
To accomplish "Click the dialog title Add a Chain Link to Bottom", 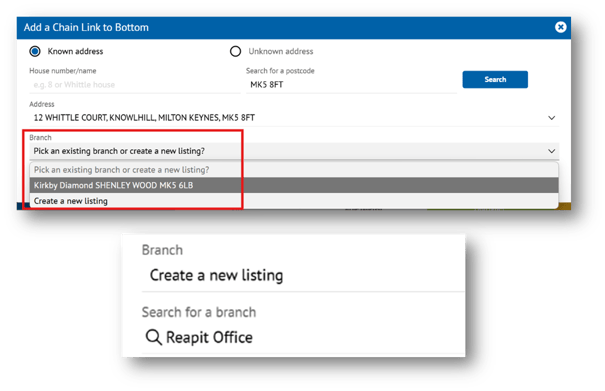I will (x=86, y=27).
